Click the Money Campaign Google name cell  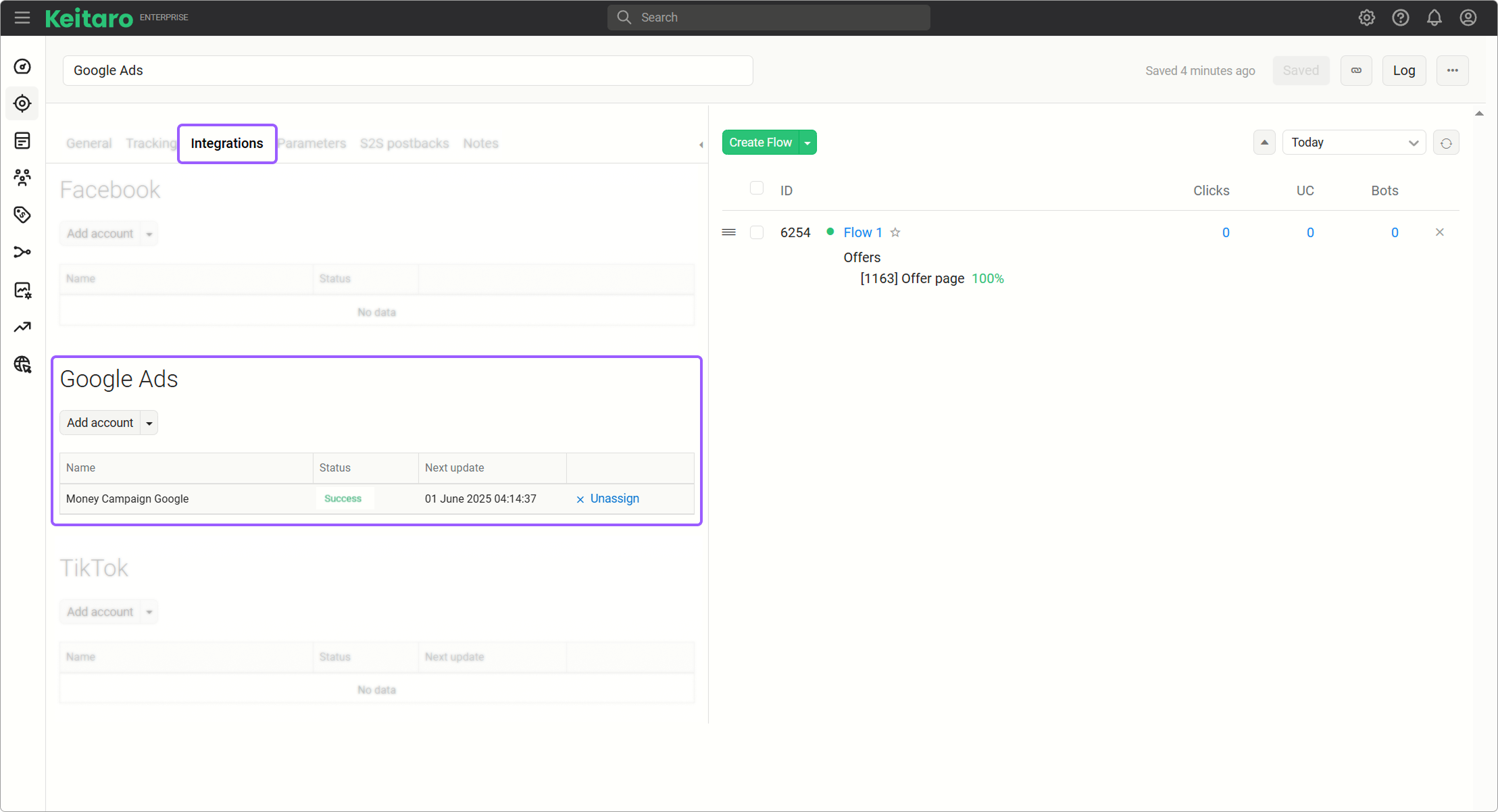point(186,499)
